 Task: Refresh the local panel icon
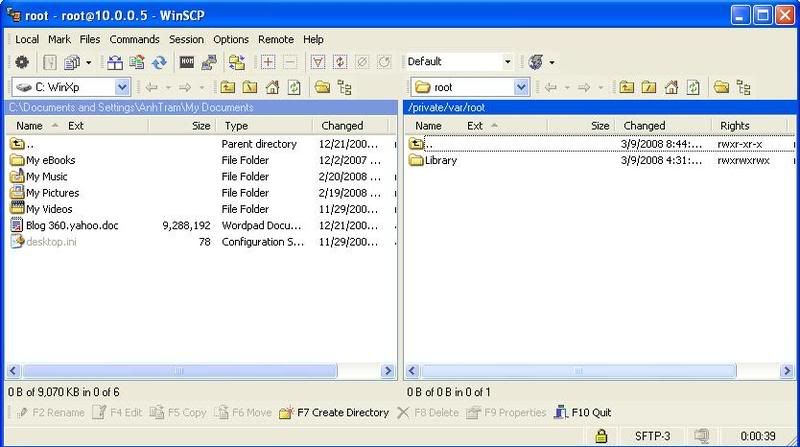pos(294,87)
